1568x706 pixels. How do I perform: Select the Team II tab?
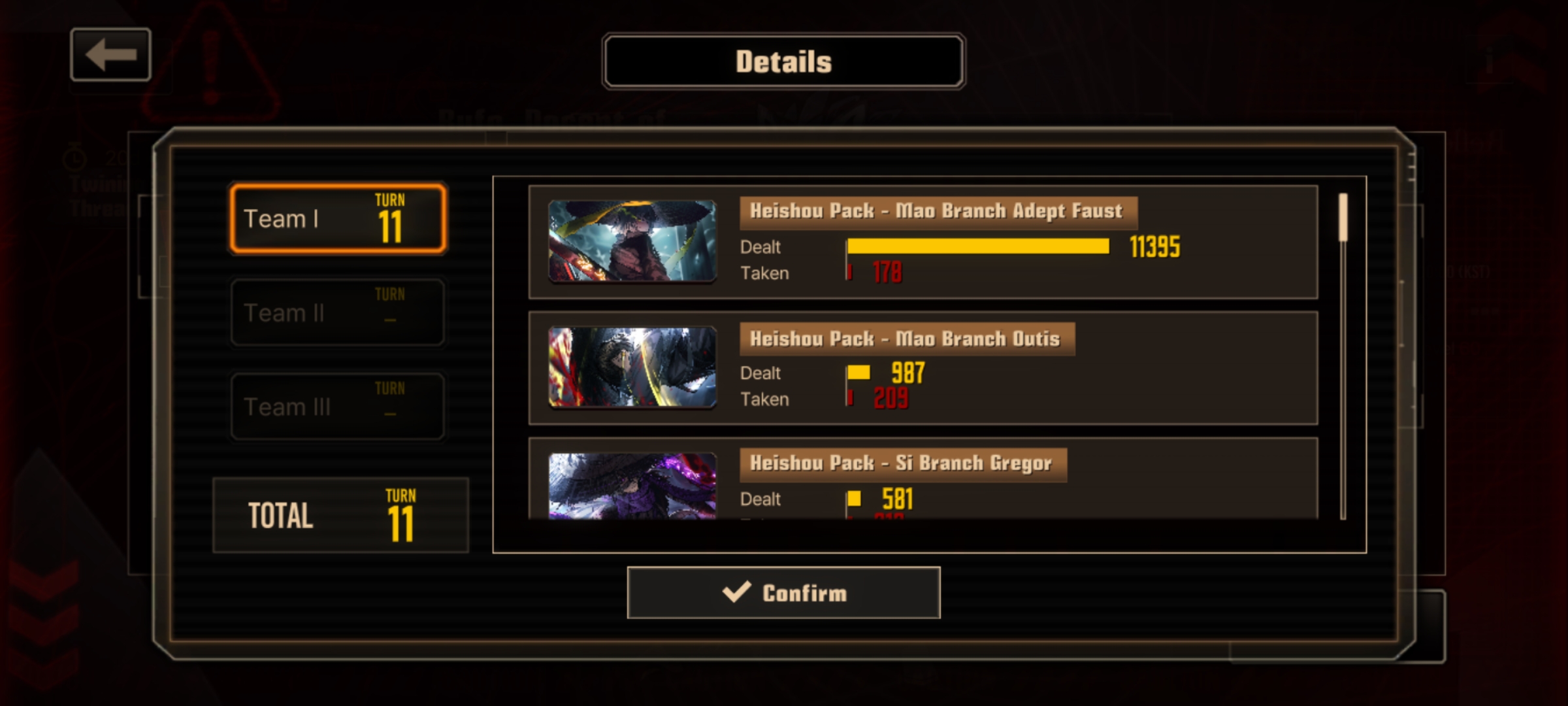coord(338,312)
